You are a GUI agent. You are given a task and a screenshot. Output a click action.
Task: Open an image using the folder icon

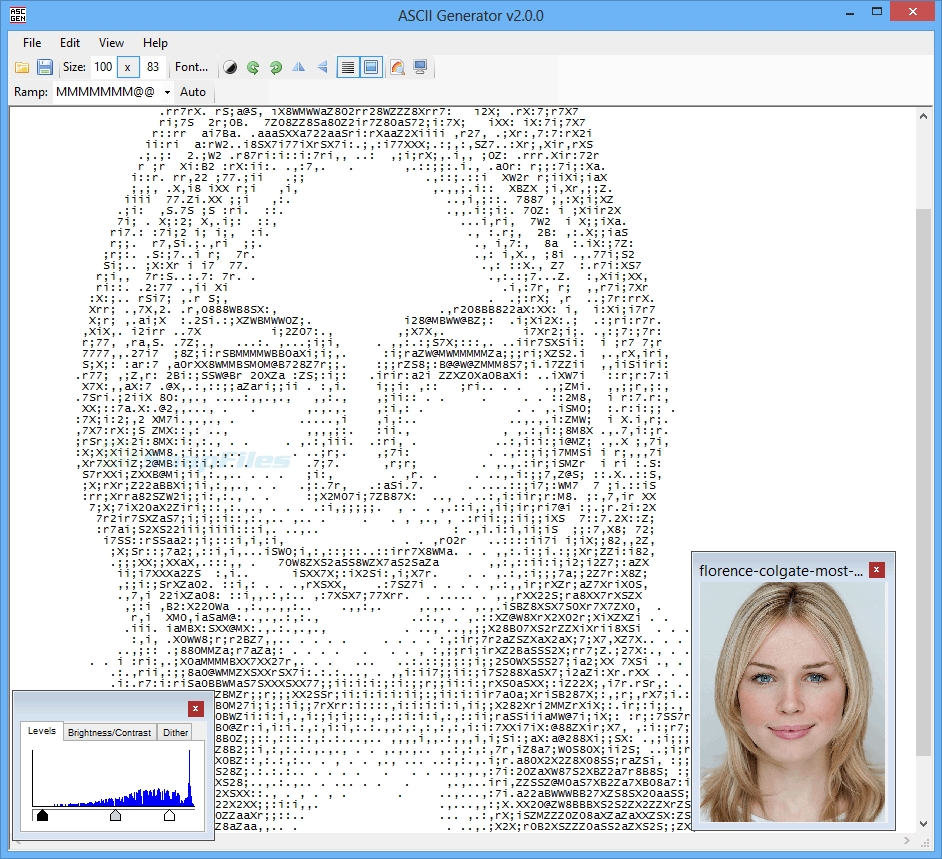click(x=22, y=67)
